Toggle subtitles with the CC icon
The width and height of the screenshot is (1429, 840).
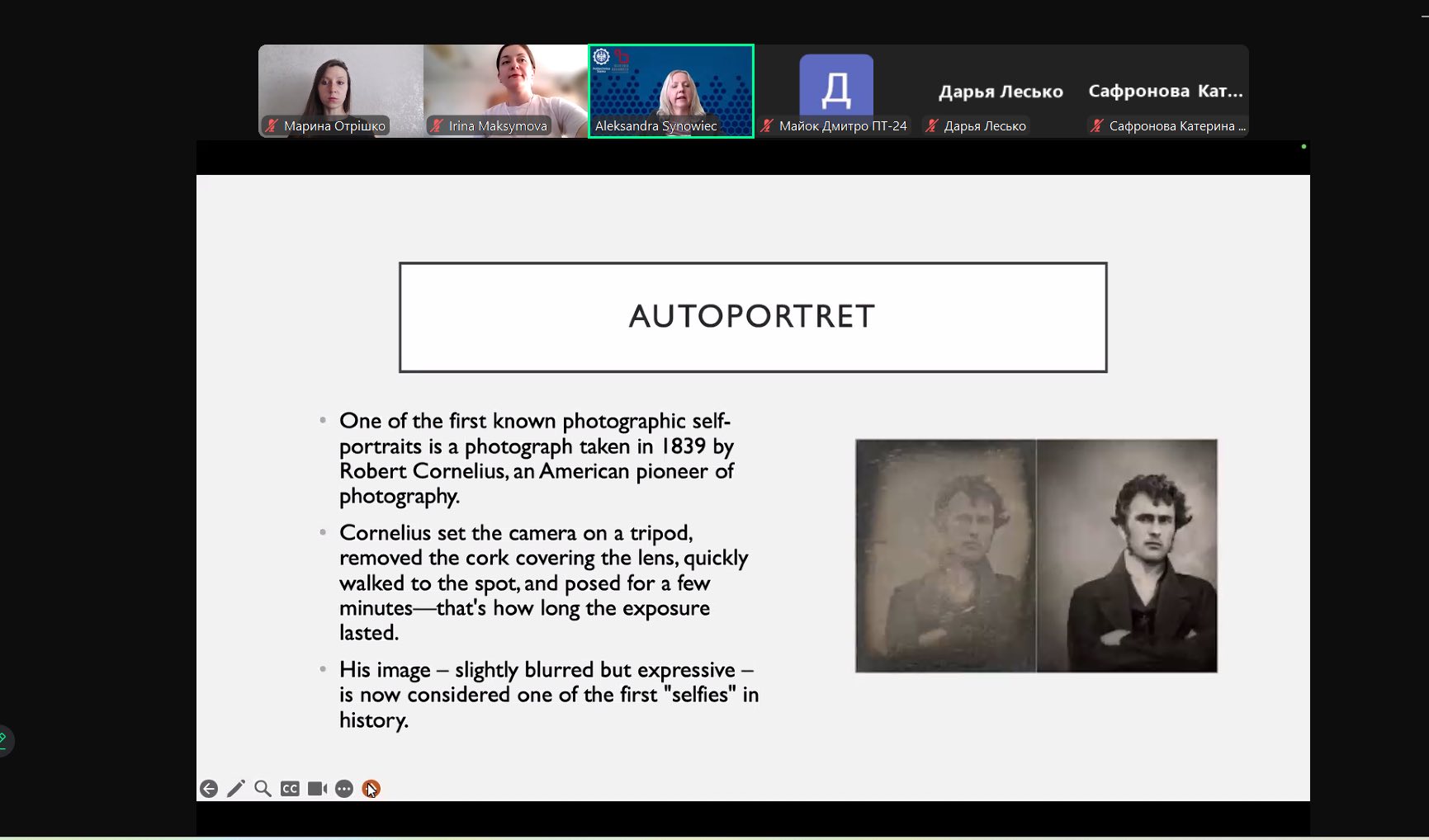point(290,789)
